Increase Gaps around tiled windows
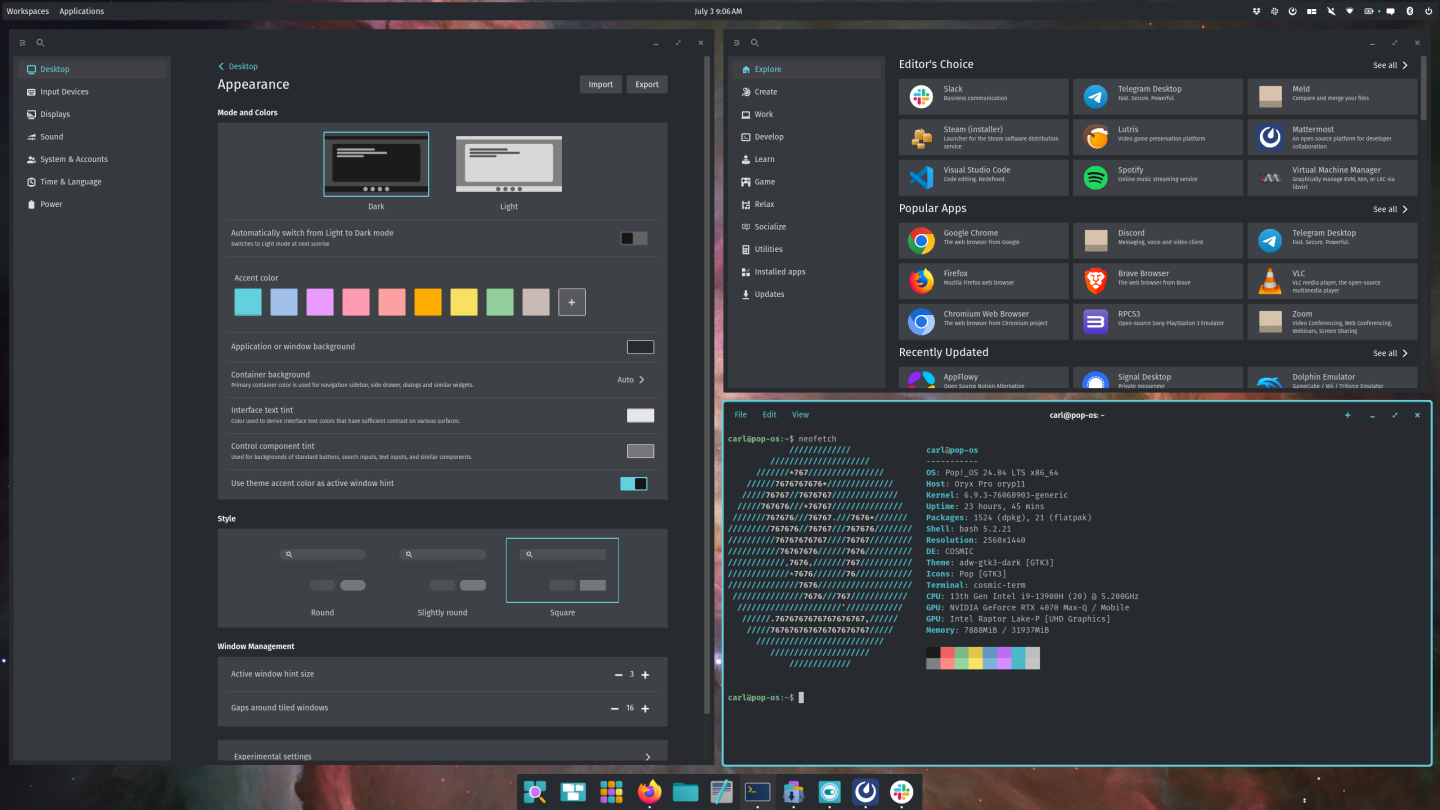Screen dimensions: 1440x810 645,708
